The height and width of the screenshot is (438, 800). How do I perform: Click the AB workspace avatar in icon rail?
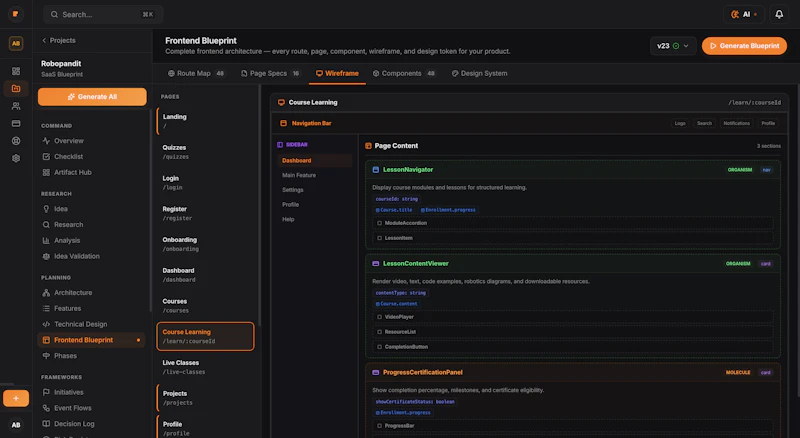(x=16, y=43)
